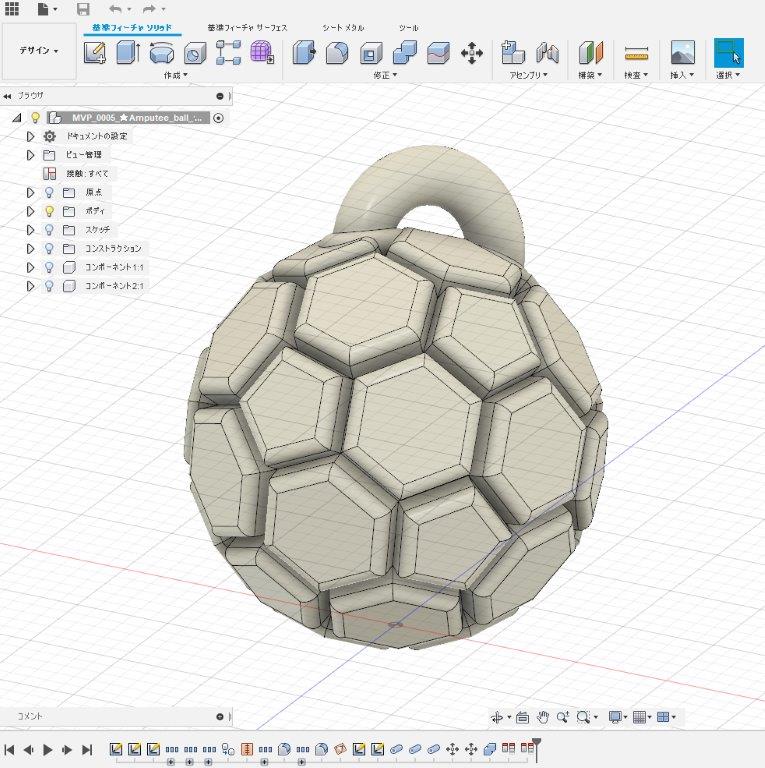Click the Undo arrow
The height and width of the screenshot is (768, 765).
[x=115, y=9]
